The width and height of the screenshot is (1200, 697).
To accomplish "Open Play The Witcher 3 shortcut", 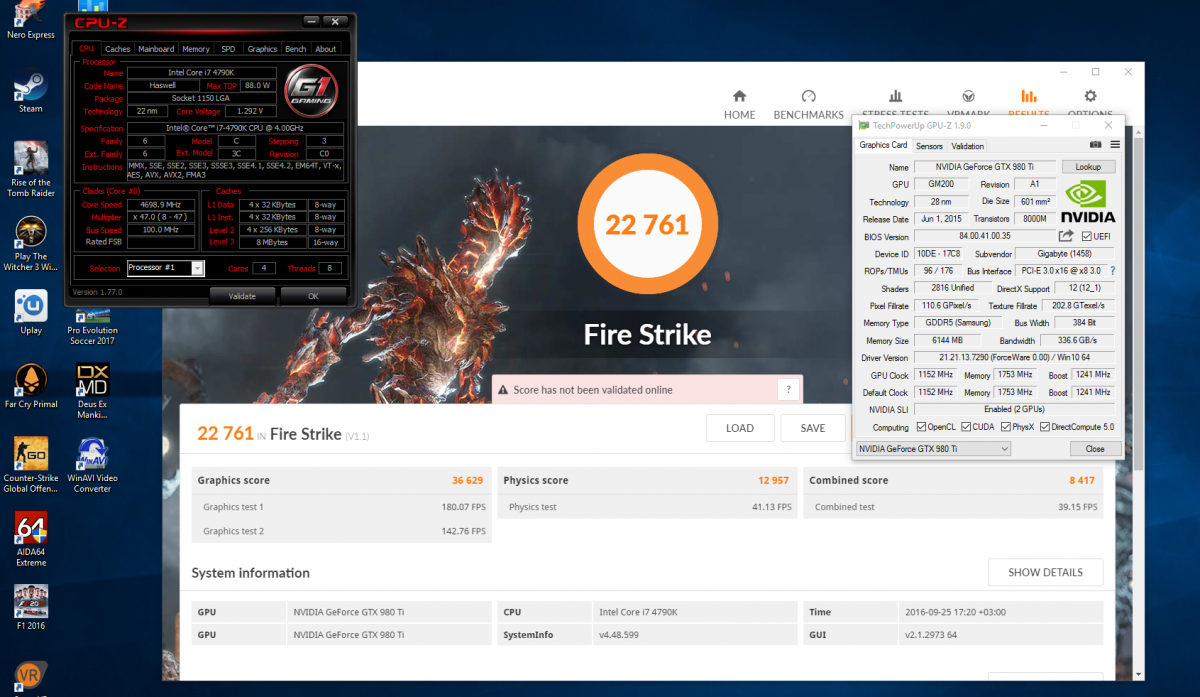I will (31, 243).
